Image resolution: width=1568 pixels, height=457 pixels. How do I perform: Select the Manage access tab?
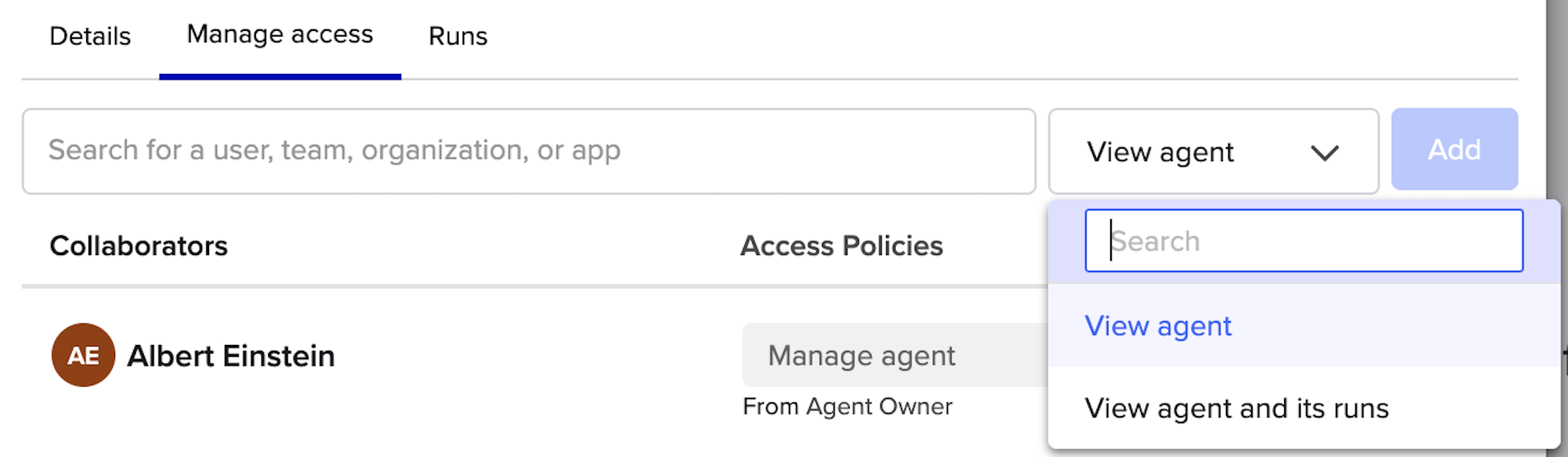tap(280, 34)
